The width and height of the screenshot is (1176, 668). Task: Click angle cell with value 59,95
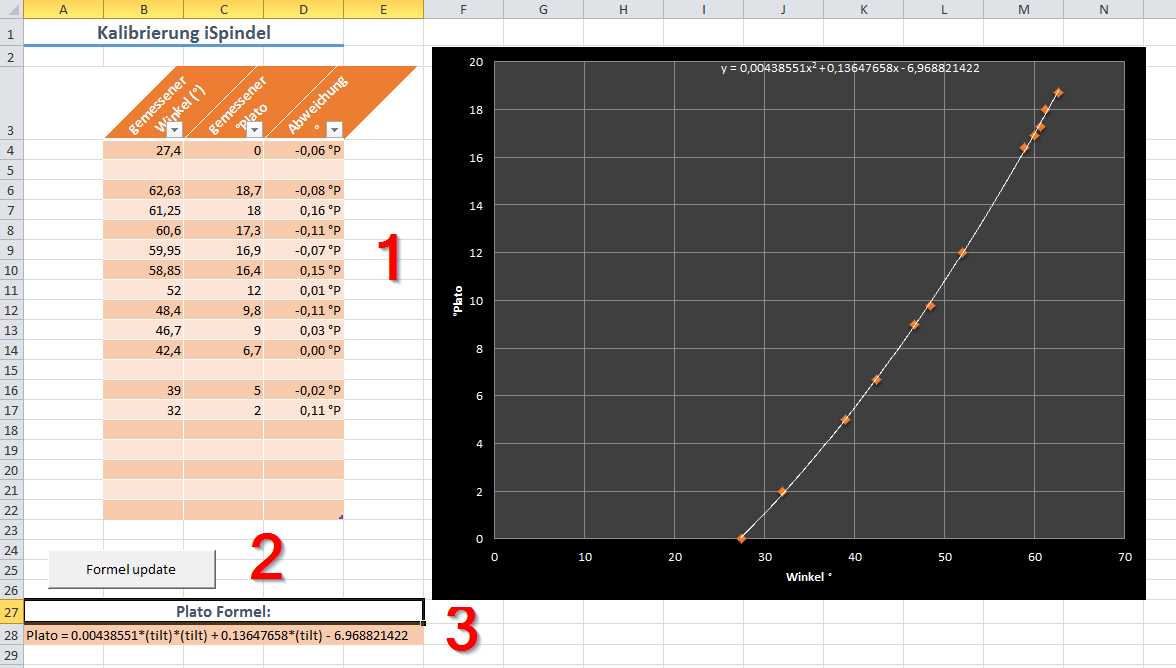click(x=143, y=250)
